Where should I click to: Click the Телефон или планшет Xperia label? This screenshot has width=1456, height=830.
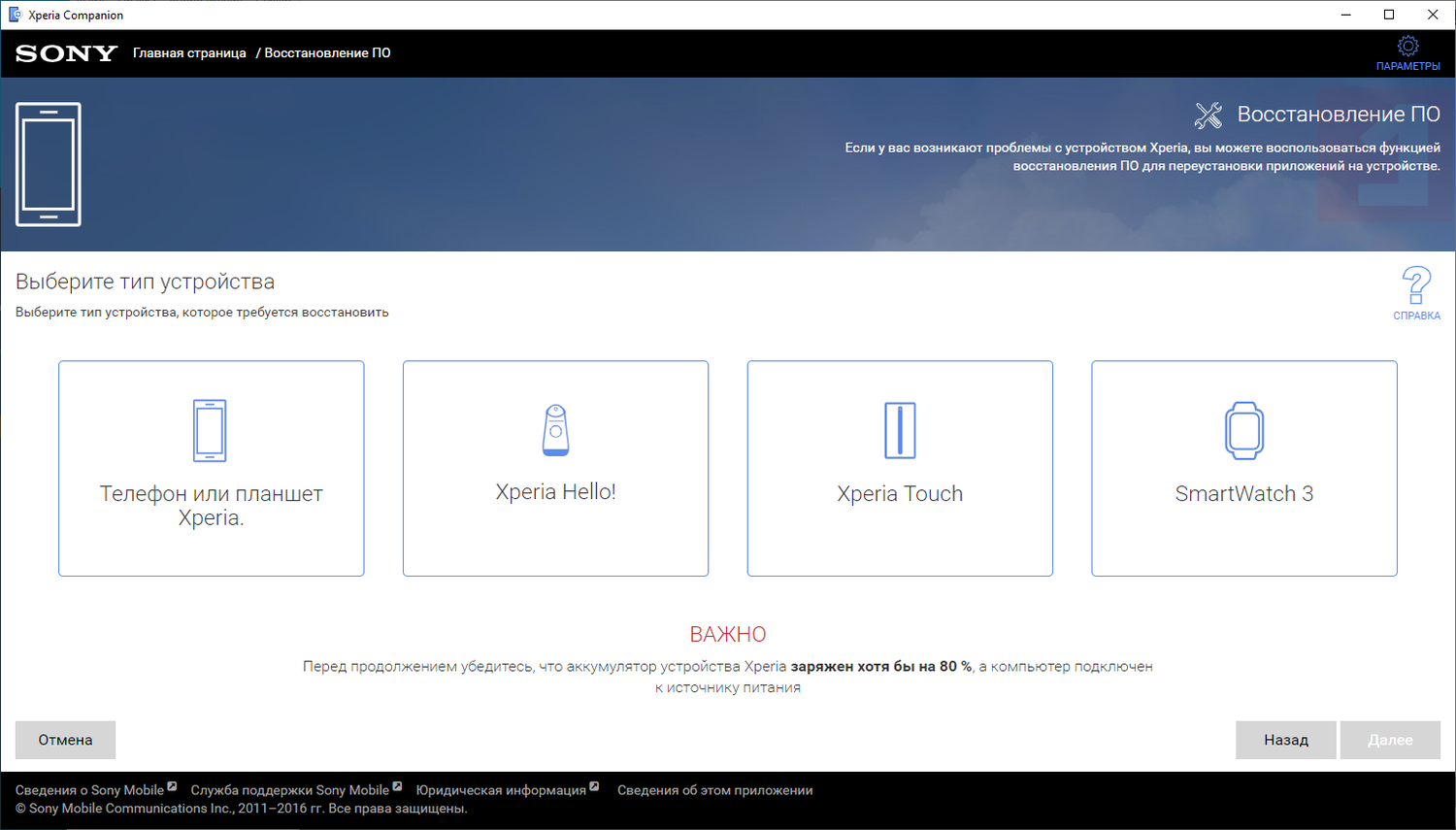[x=211, y=506]
